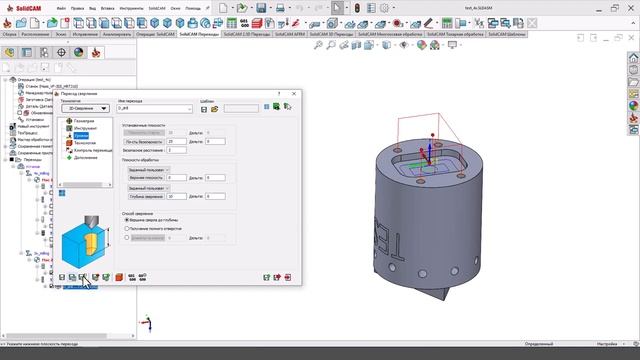Click the clearance plane button in the dialog
Image resolution: width=640 pixels, height=360 pixels.
click(144, 142)
